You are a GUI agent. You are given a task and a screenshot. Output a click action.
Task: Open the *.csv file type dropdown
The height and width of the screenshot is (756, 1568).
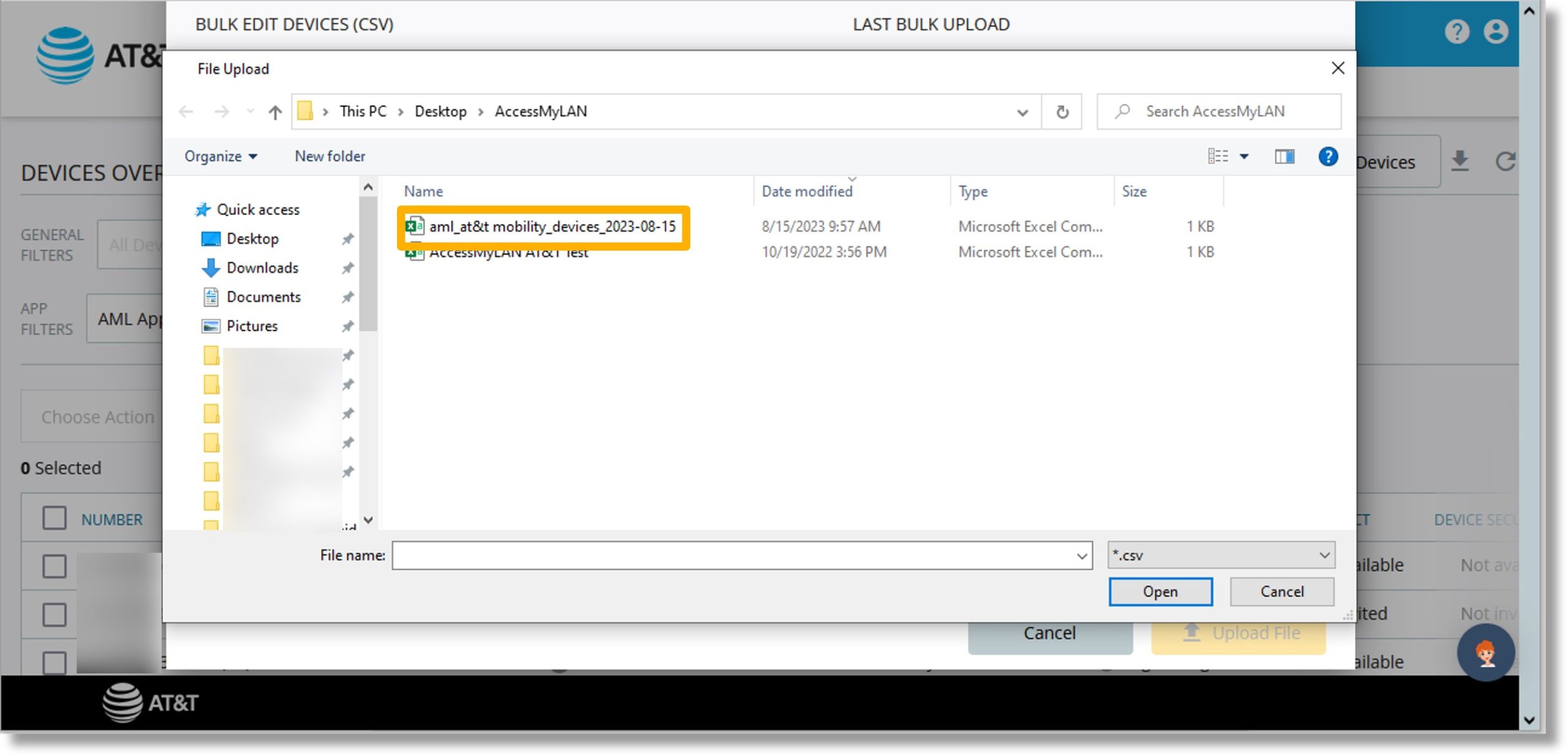point(1221,555)
